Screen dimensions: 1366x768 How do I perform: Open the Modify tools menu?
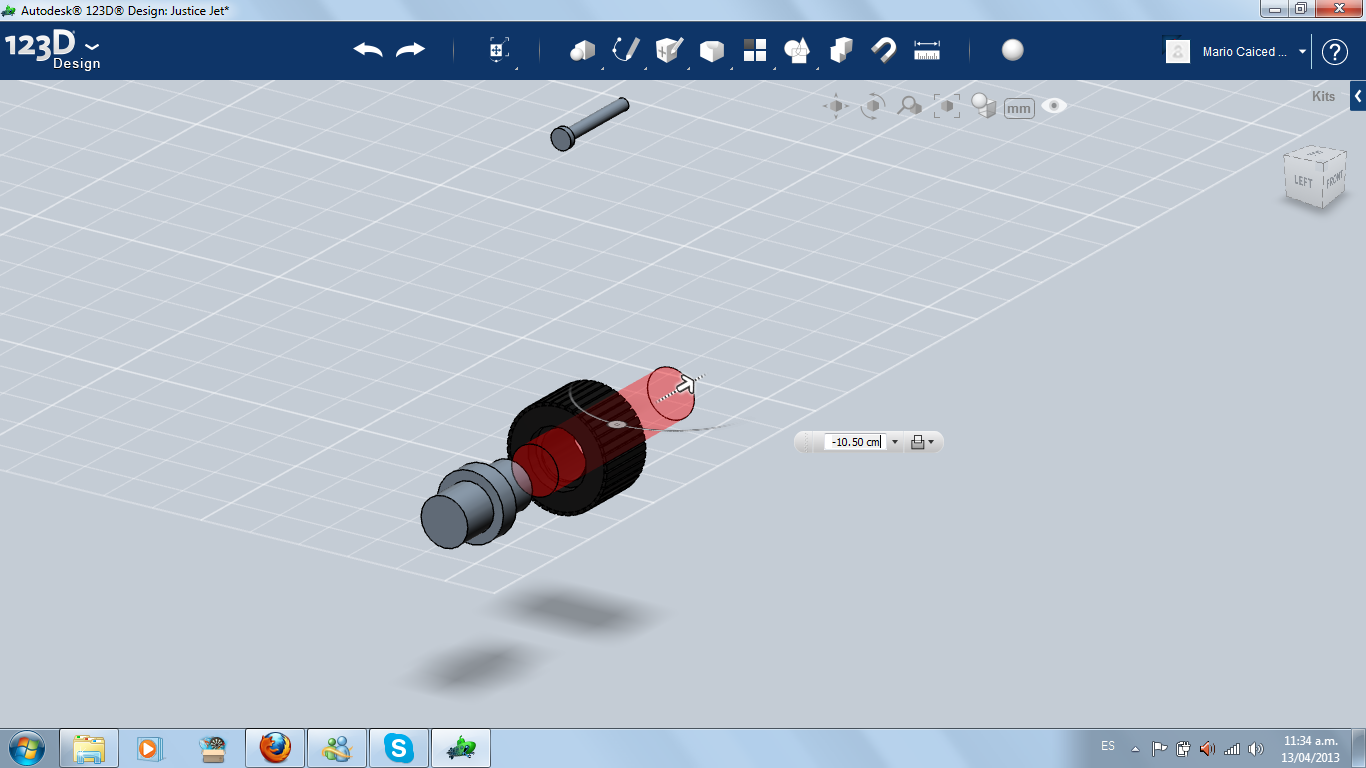[x=711, y=50]
